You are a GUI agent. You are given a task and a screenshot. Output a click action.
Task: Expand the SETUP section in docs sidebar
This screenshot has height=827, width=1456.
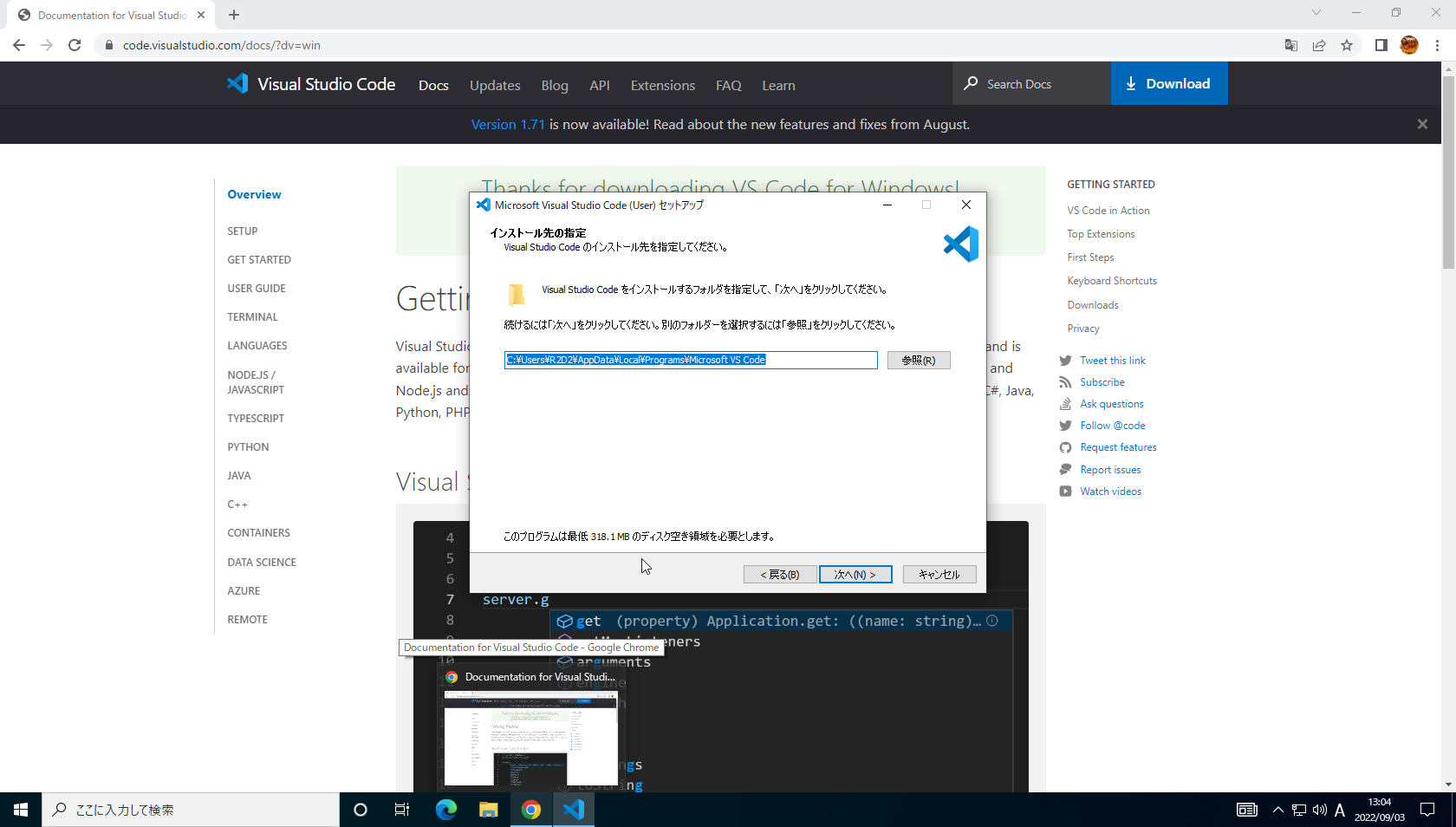point(243,231)
